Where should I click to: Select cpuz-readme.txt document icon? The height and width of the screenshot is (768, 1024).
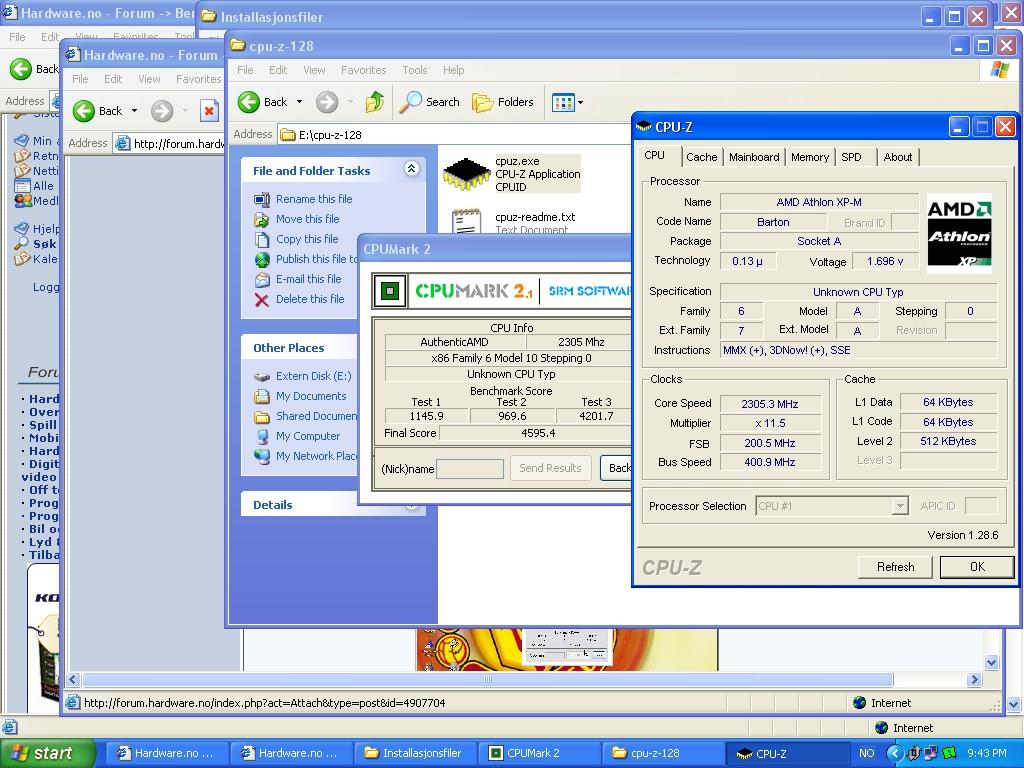(466, 221)
